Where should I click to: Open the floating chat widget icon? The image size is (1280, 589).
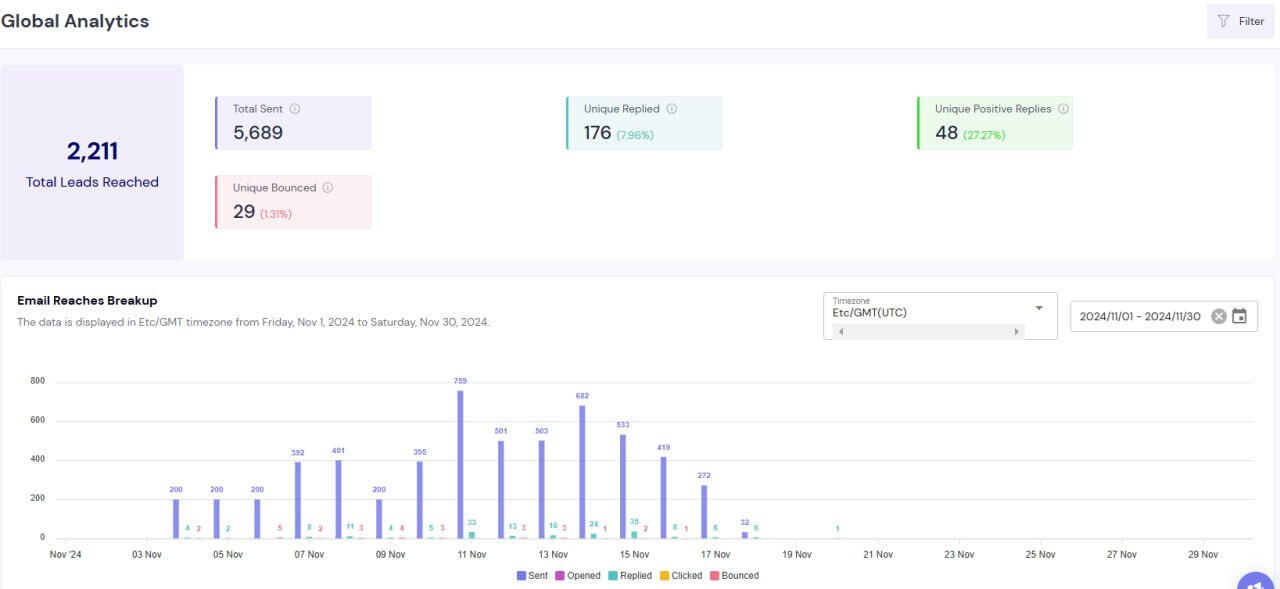pyautogui.click(x=1258, y=580)
